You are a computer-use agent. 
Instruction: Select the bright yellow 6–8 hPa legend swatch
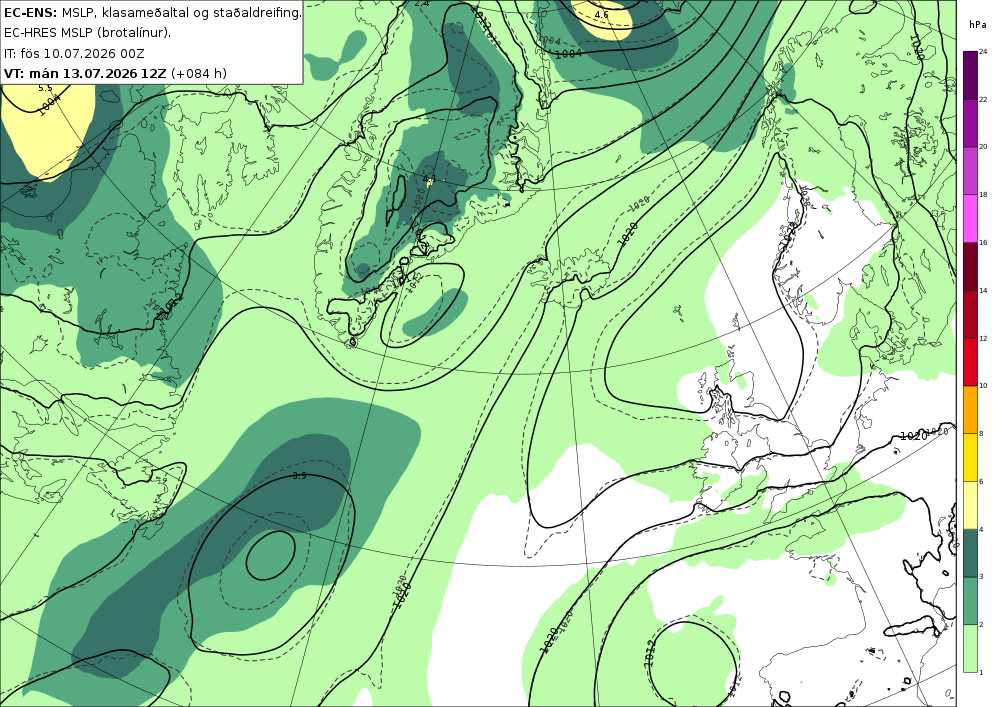click(x=970, y=457)
